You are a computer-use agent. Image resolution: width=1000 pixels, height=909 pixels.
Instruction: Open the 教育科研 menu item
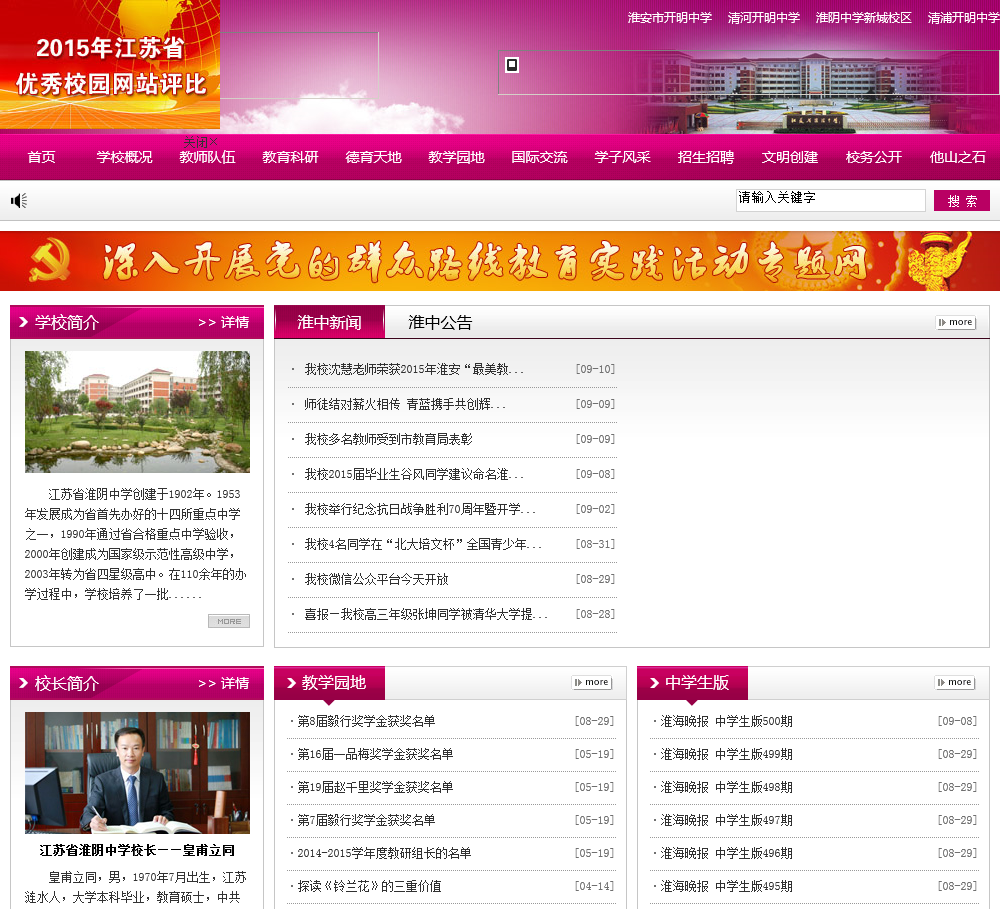[x=290, y=157]
